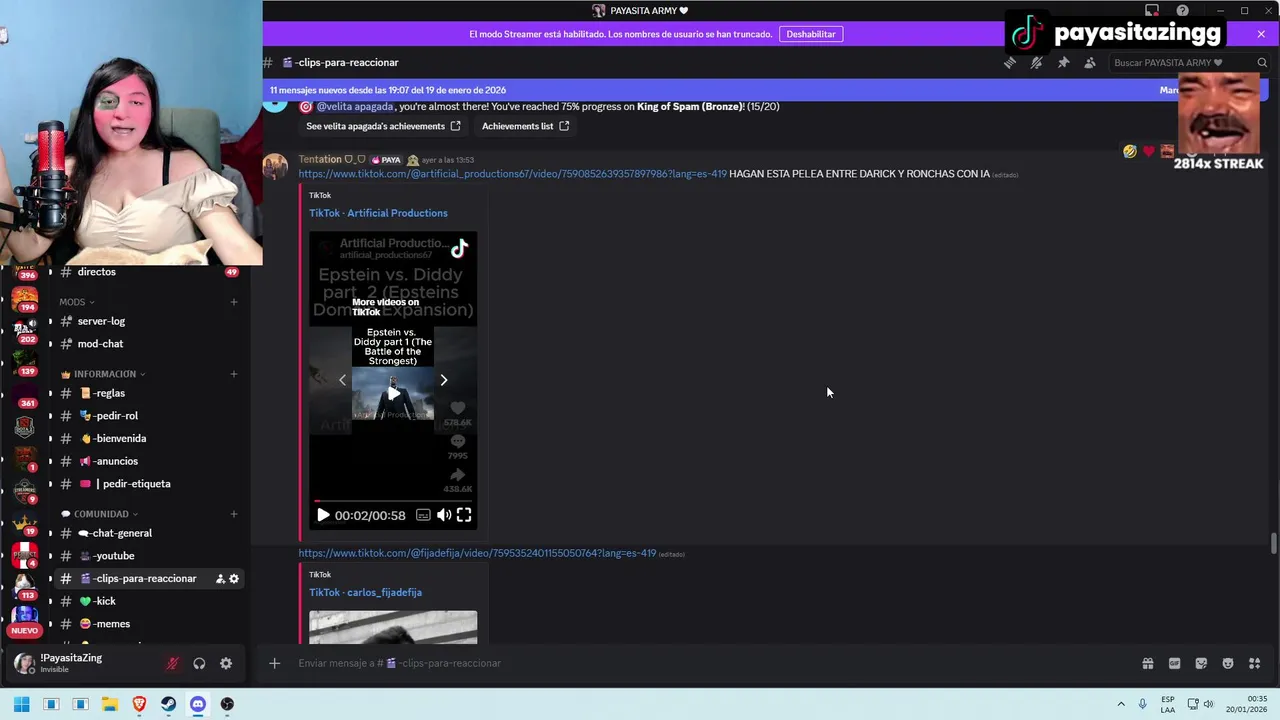Collapse the MODS category
The height and width of the screenshot is (720, 1280).
pyautogui.click(x=76, y=302)
